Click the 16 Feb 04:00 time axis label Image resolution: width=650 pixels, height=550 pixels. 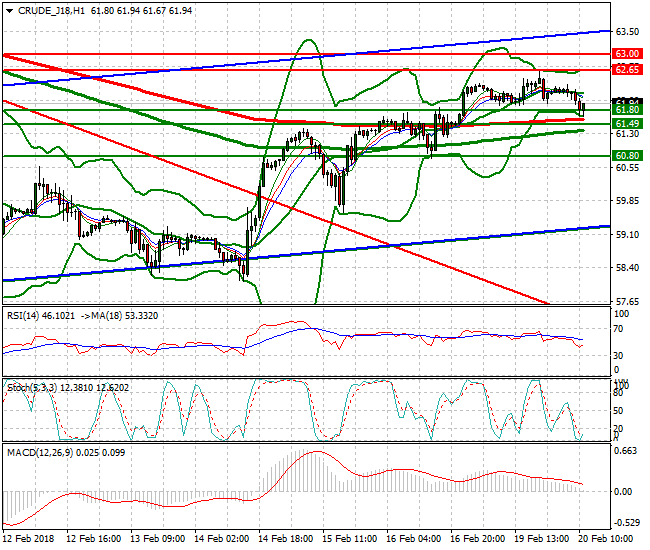413,539
